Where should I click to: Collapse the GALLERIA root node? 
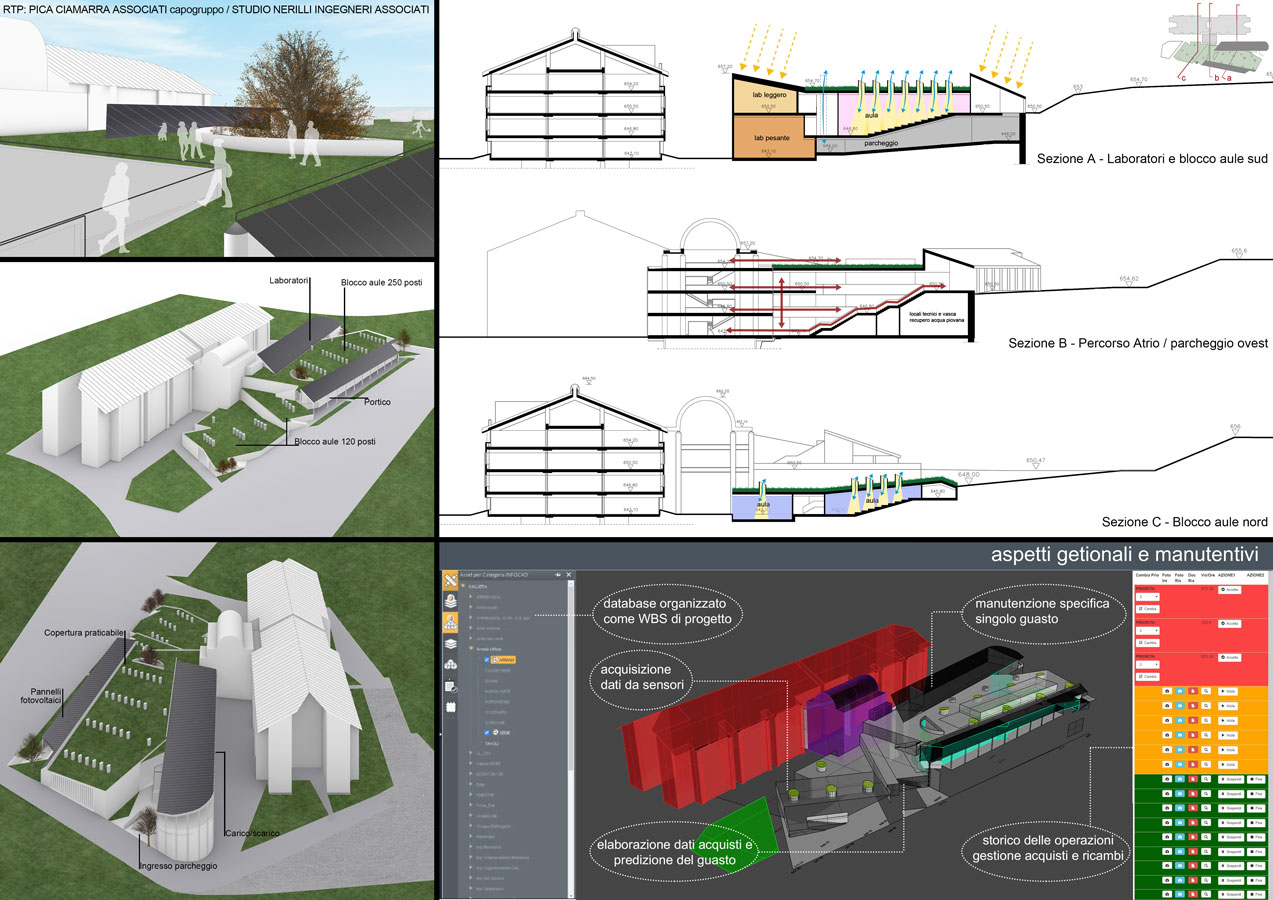coord(463,586)
